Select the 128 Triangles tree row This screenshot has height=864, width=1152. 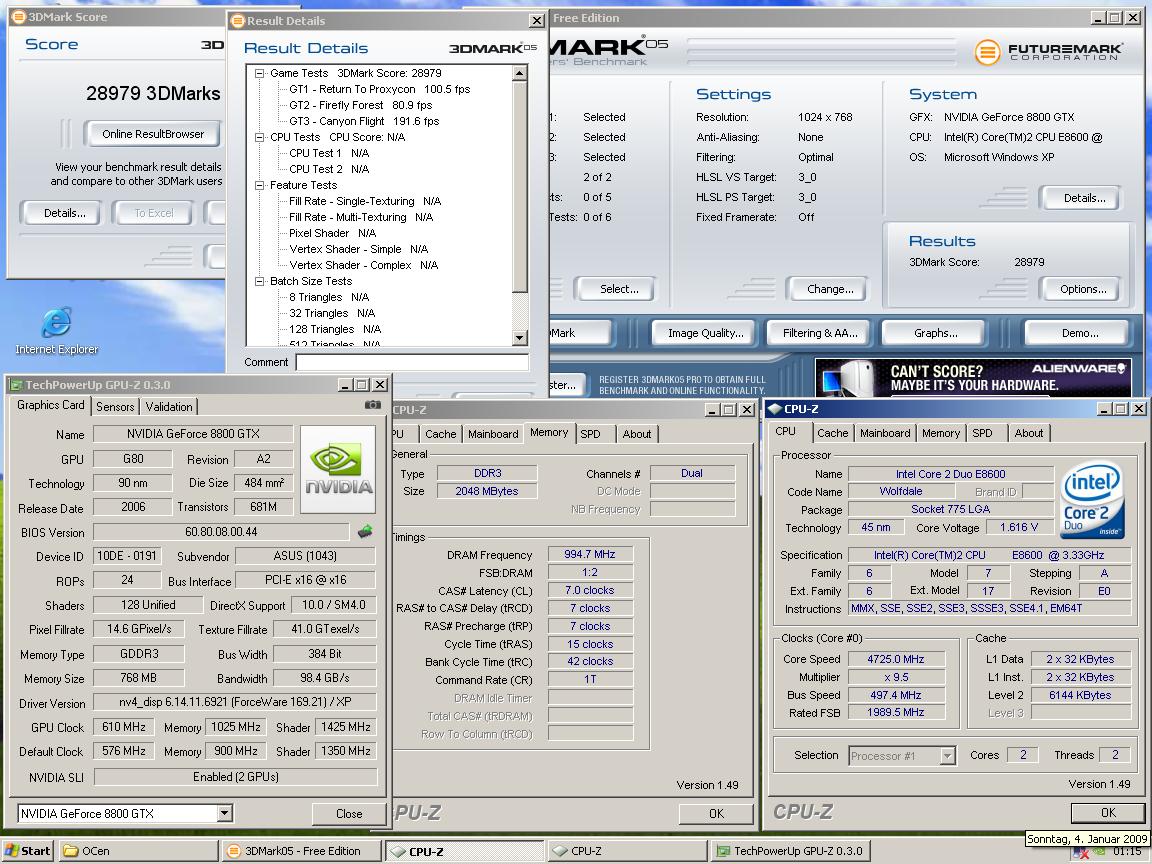335,329
